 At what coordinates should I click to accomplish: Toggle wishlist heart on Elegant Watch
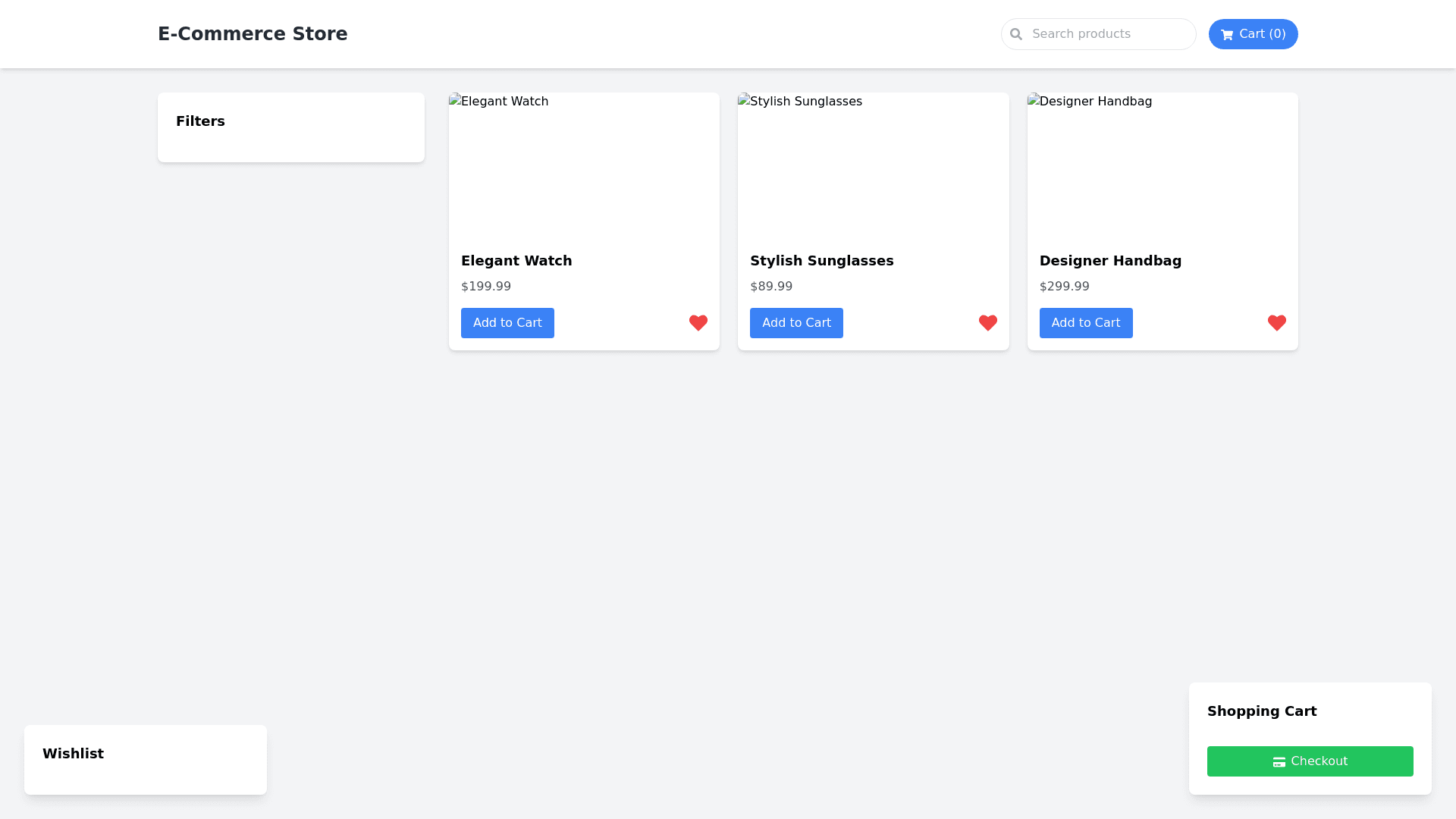698,323
